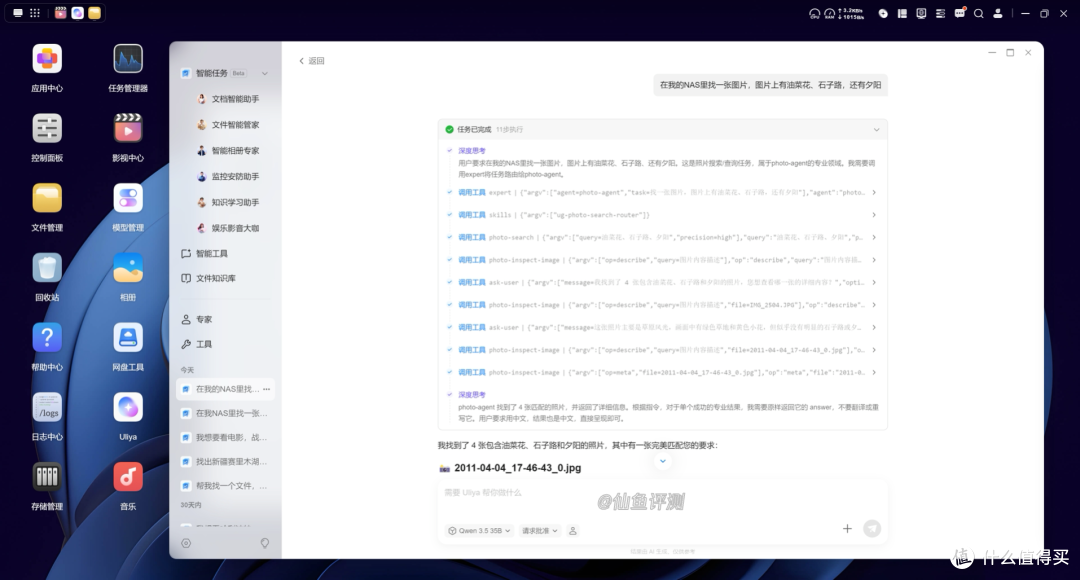Click the send button in chat input
1080x580 pixels.
pyautogui.click(x=872, y=528)
